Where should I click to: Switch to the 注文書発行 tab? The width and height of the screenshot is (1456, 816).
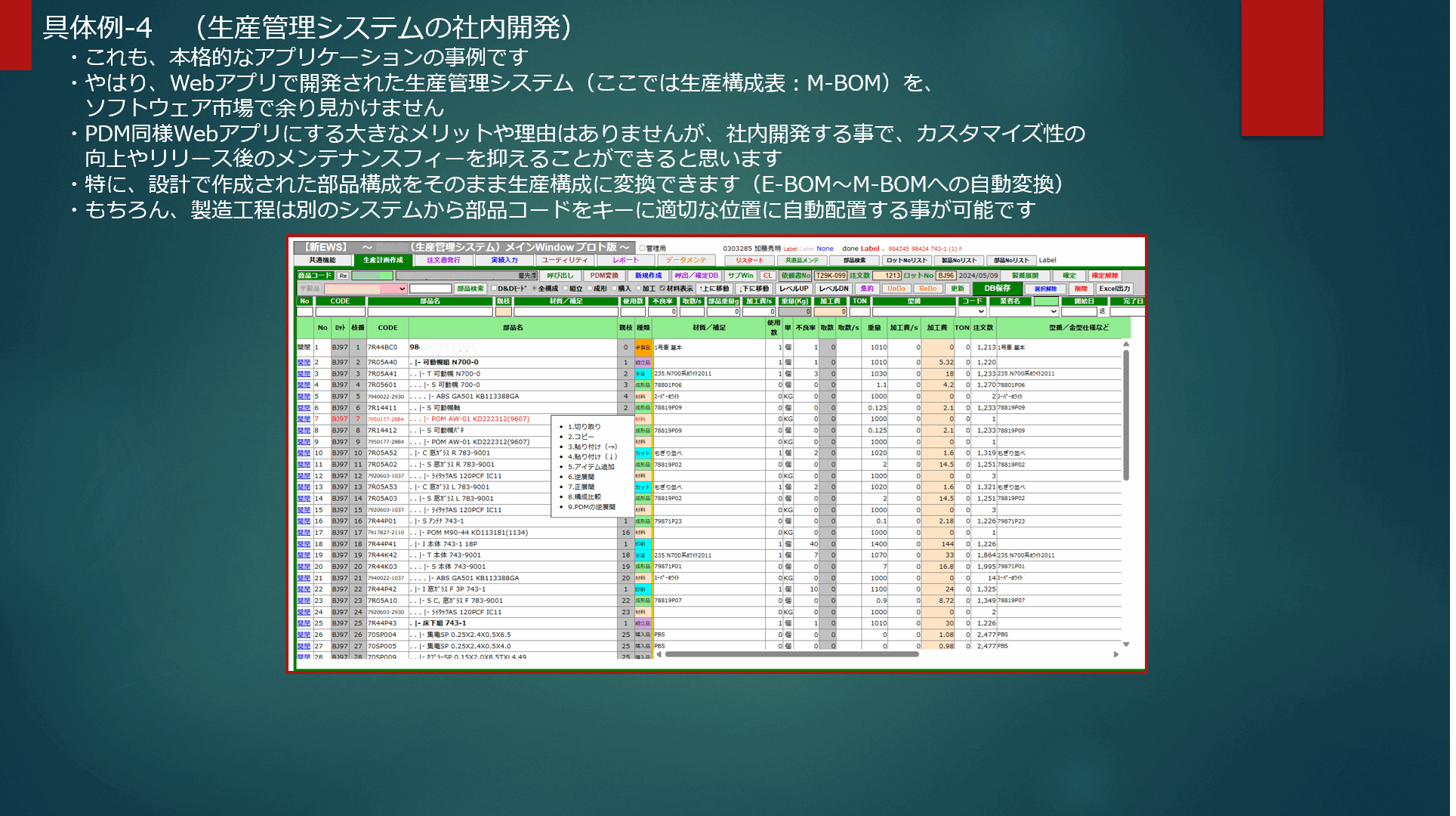point(443,260)
